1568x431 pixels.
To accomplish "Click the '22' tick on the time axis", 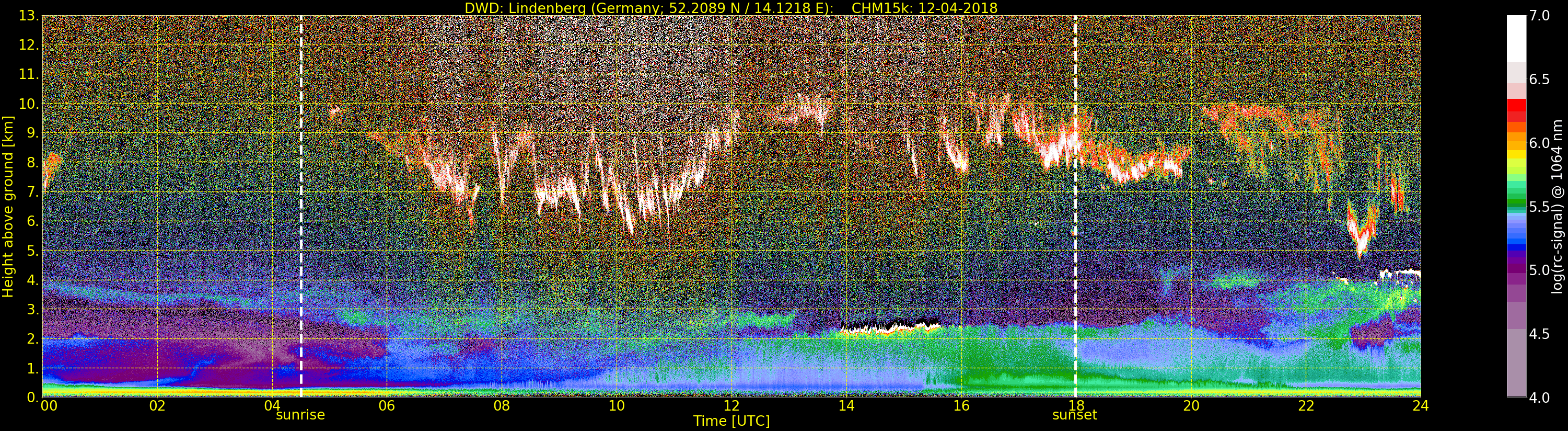I will coord(1306,405).
